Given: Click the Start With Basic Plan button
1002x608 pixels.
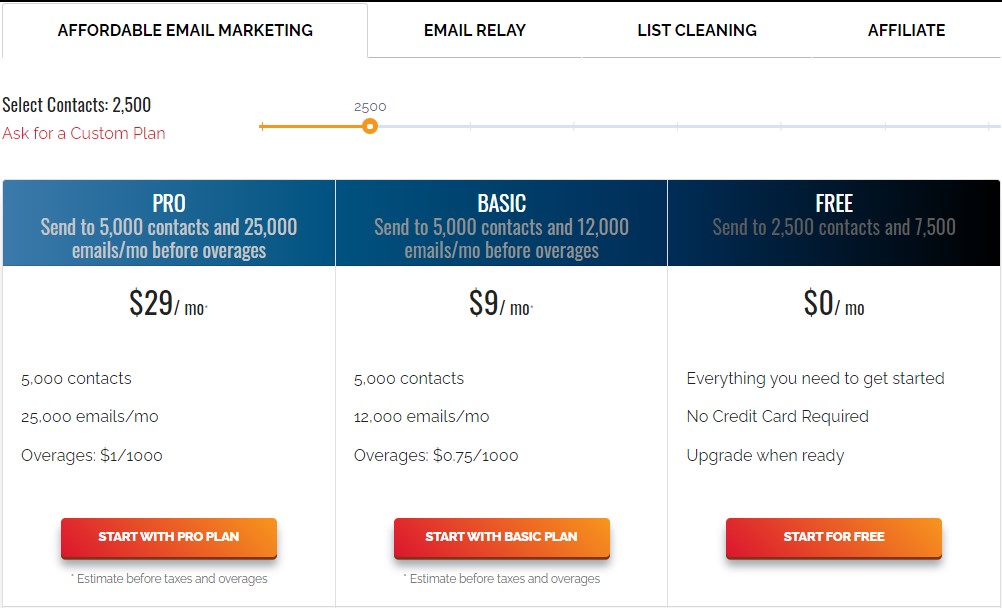Looking at the screenshot, I should click(502, 538).
